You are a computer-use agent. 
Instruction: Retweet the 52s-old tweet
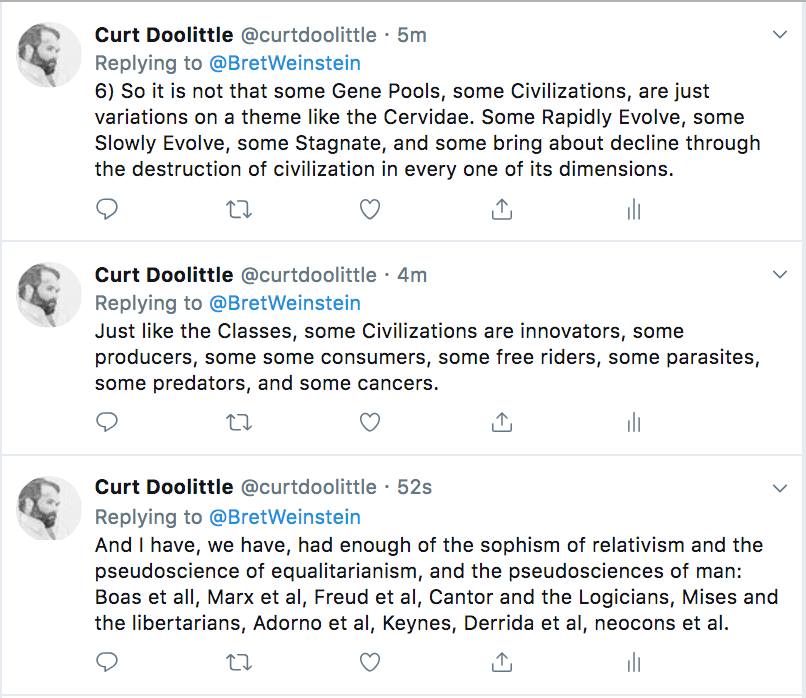[238, 662]
